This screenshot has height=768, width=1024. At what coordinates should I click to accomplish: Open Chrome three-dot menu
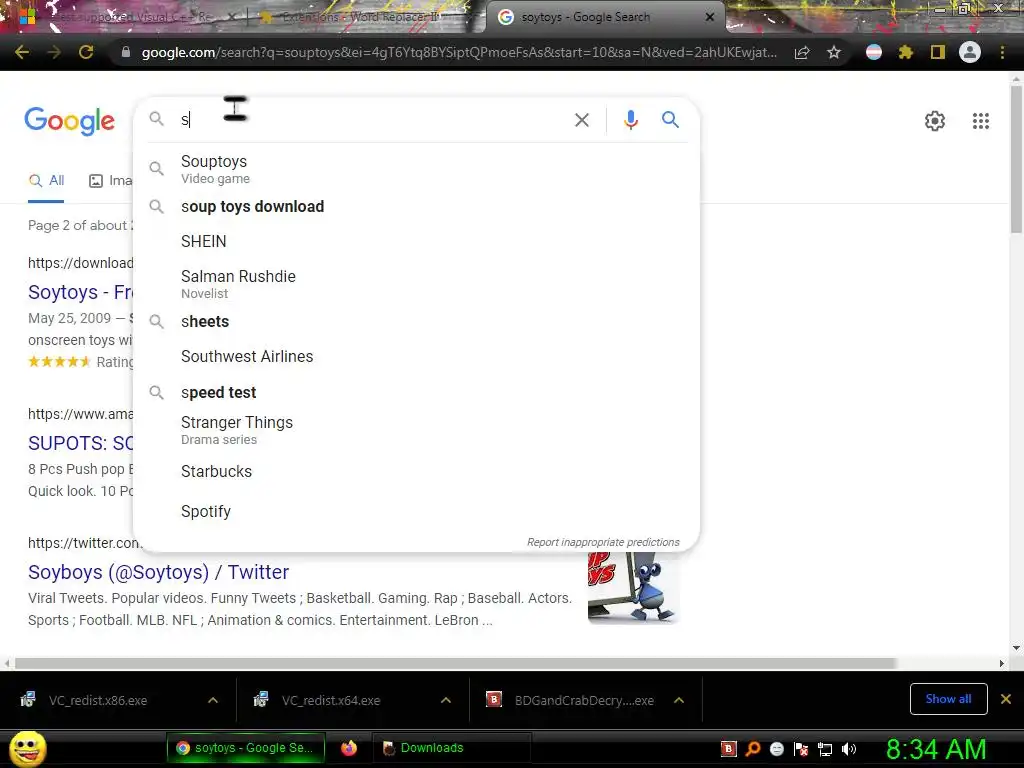1002,52
